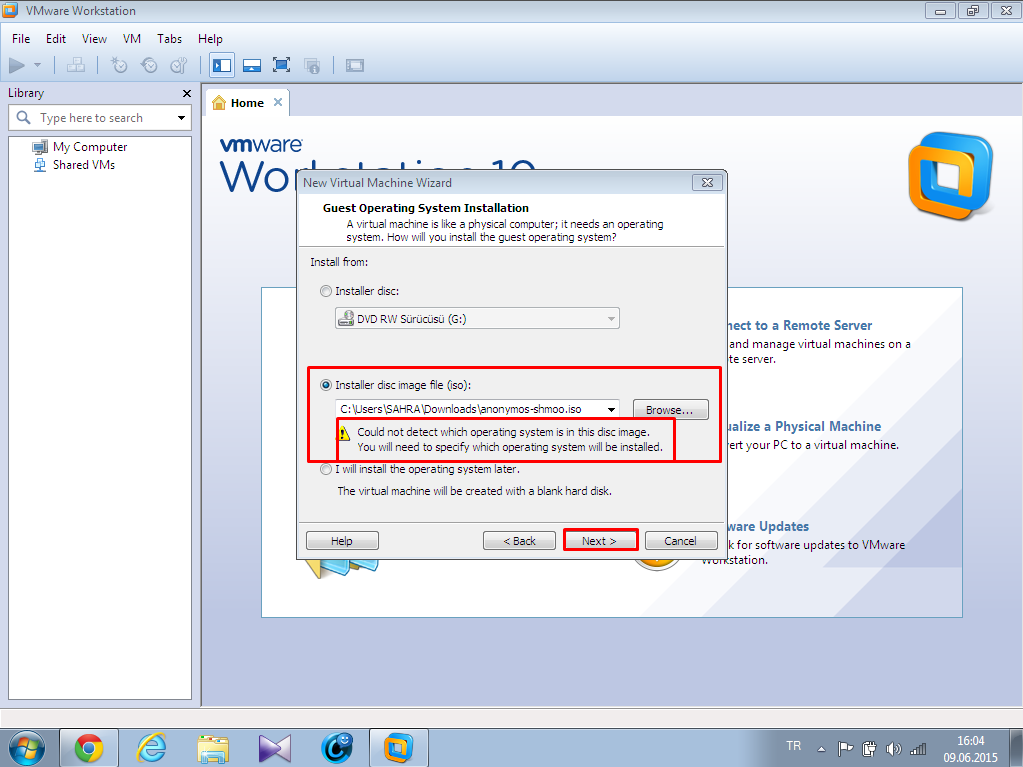Click the Software Updates link
This screenshot has height=767, width=1023.
(768, 526)
